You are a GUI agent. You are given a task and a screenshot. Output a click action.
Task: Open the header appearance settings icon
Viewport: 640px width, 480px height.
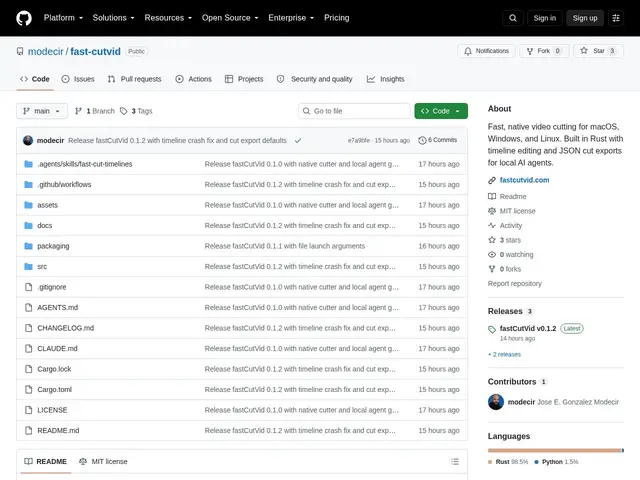pos(616,18)
